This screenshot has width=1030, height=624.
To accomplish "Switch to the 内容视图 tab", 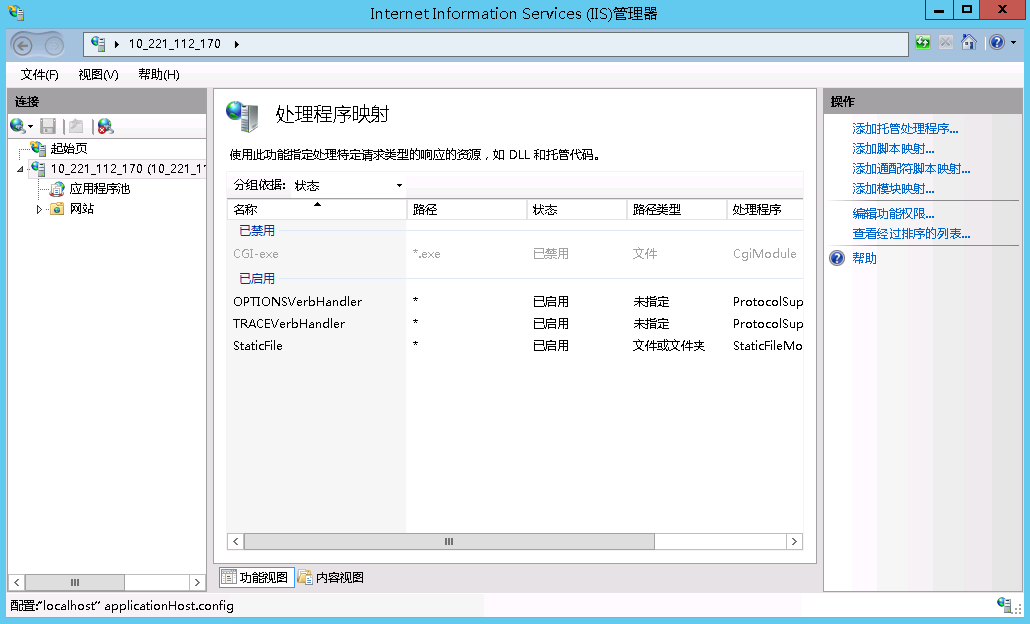I will (331, 577).
